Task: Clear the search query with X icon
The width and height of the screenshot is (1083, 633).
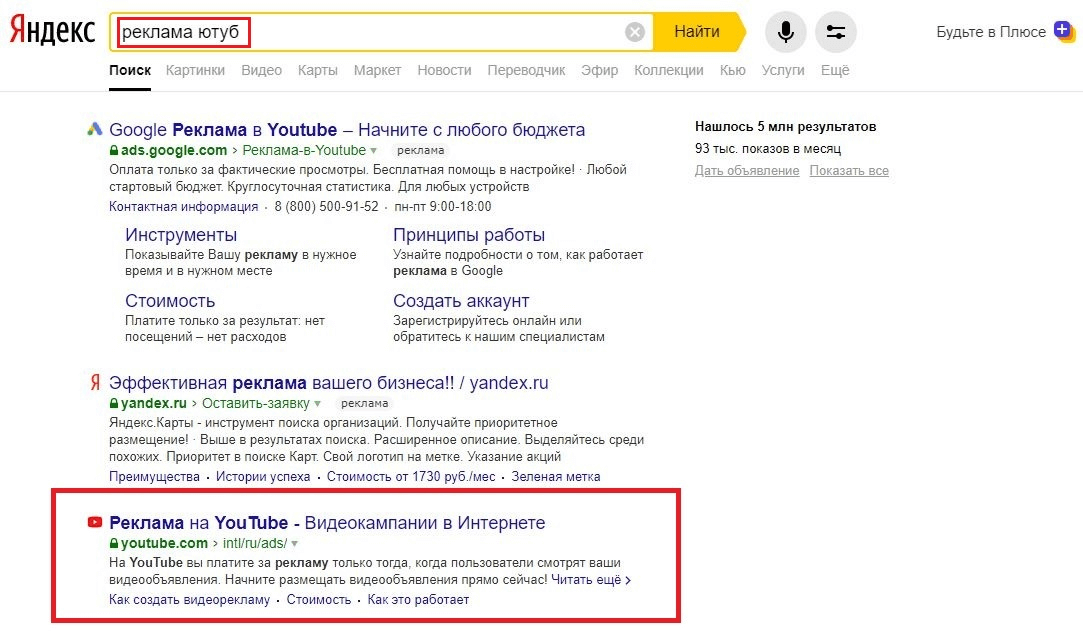Action: click(635, 32)
